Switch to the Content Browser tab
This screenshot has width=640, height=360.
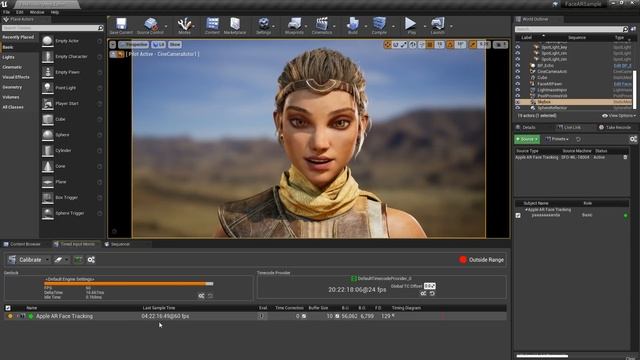[22, 244]
